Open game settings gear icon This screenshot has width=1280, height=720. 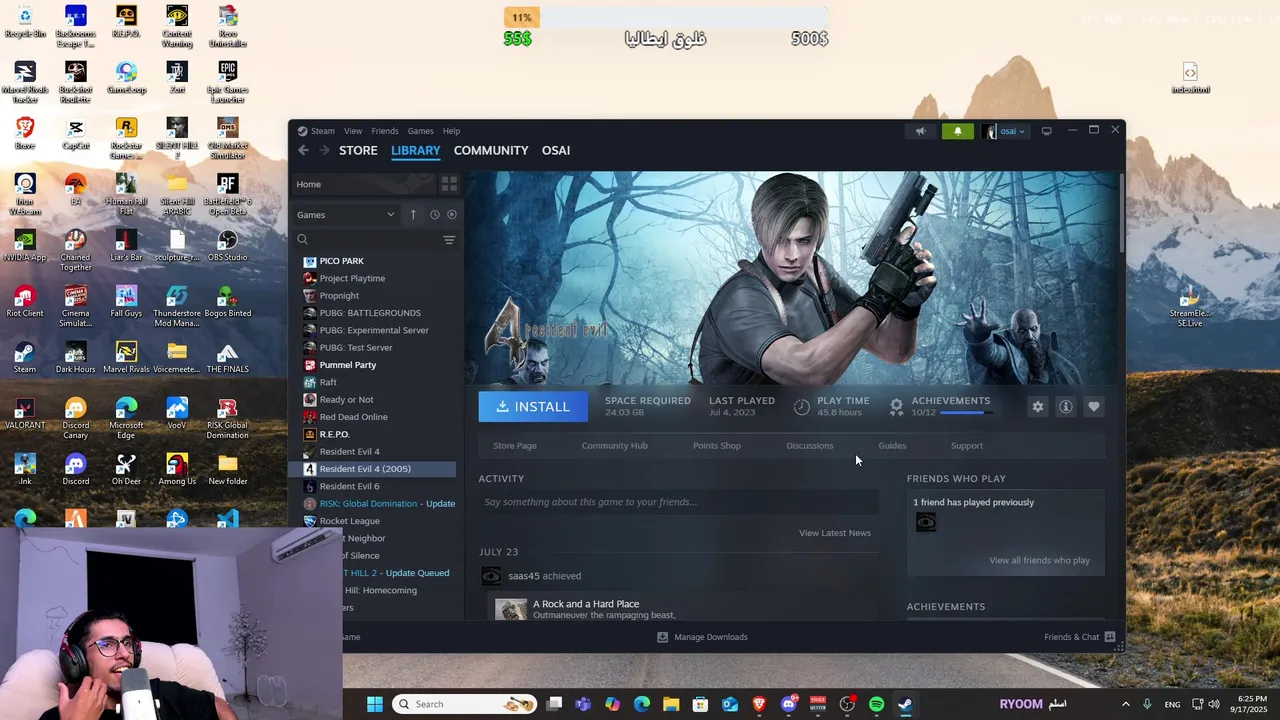click(x=1038, y=407)
